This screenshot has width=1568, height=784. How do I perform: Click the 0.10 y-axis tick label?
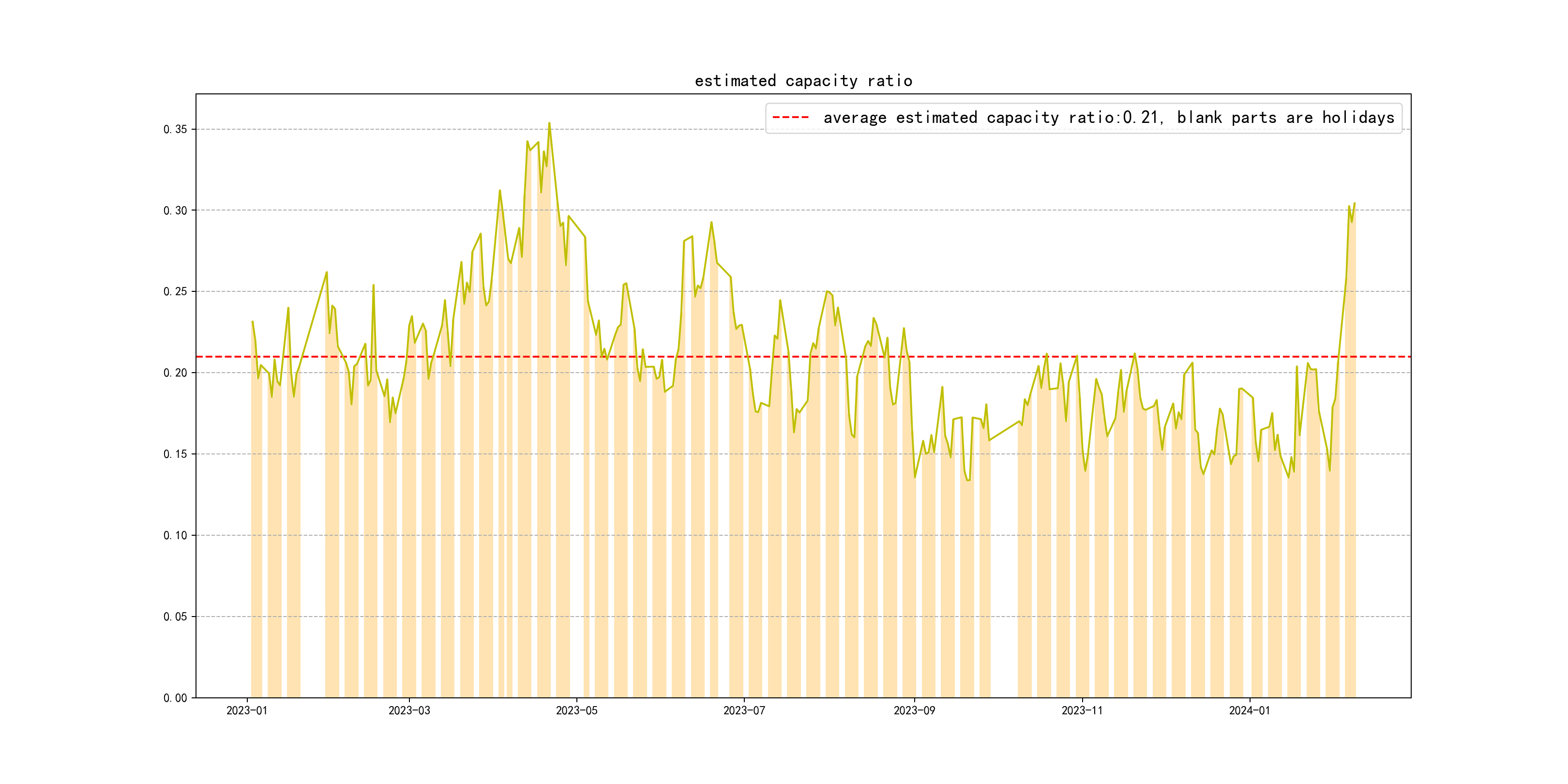click(x=175, y=536)
